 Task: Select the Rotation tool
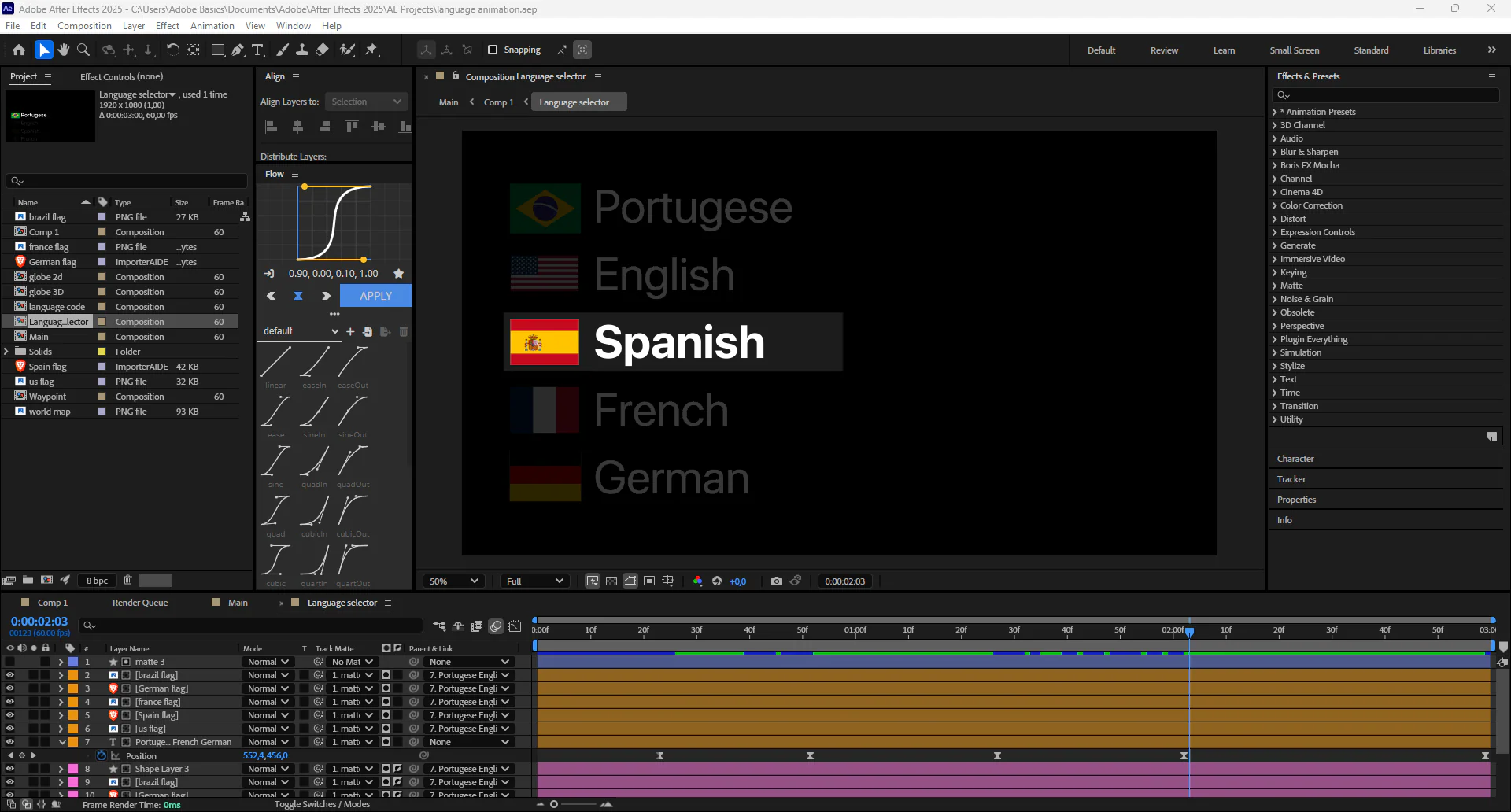pos(172,50)
